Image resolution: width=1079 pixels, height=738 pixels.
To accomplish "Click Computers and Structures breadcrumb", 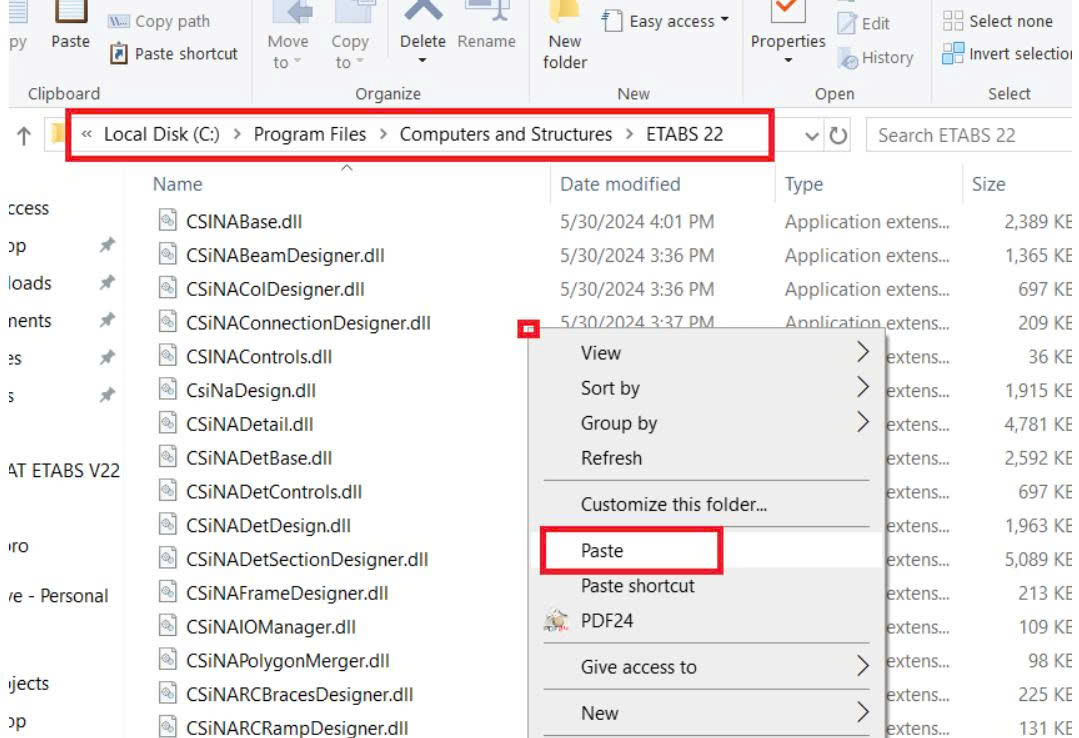I will [x=506, y=134].
